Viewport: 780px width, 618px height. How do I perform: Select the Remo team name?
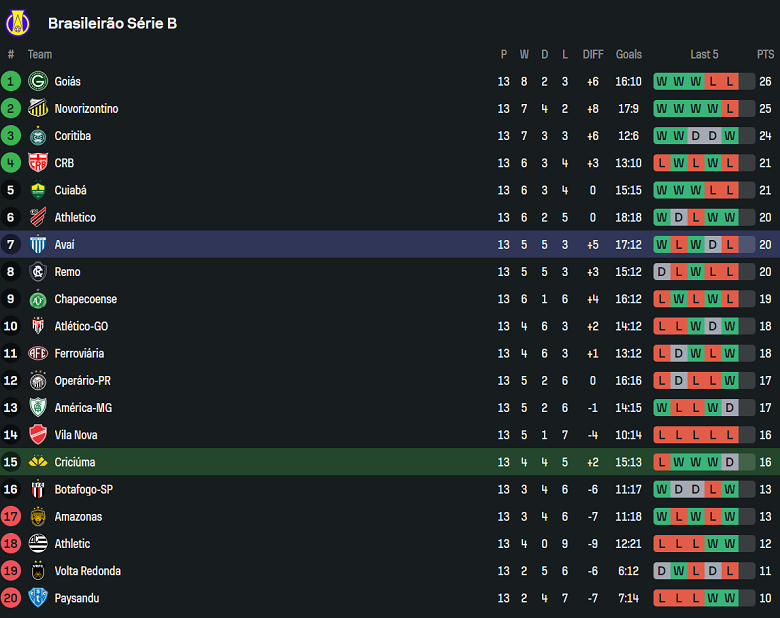tap(68, 272)
